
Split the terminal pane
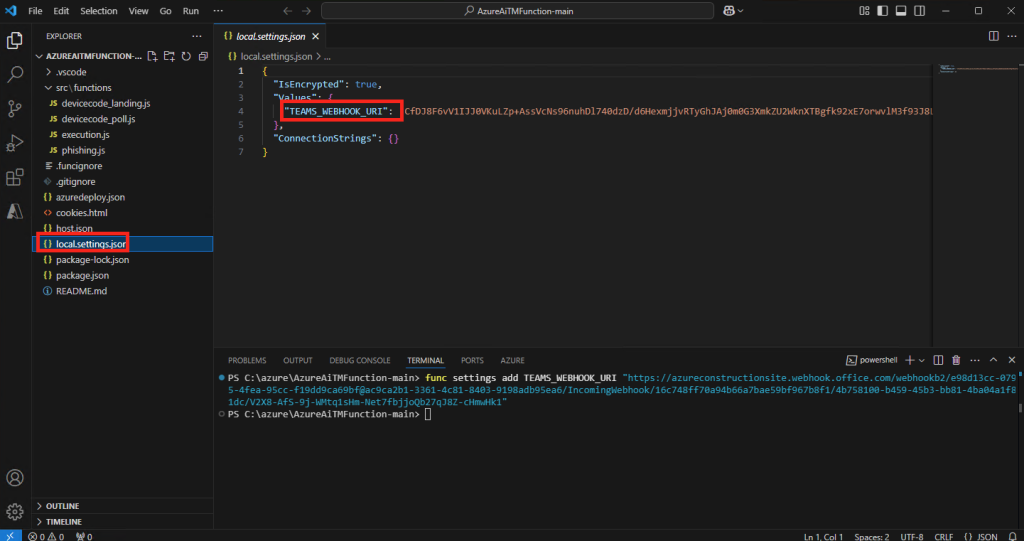[x=938, y=360]
